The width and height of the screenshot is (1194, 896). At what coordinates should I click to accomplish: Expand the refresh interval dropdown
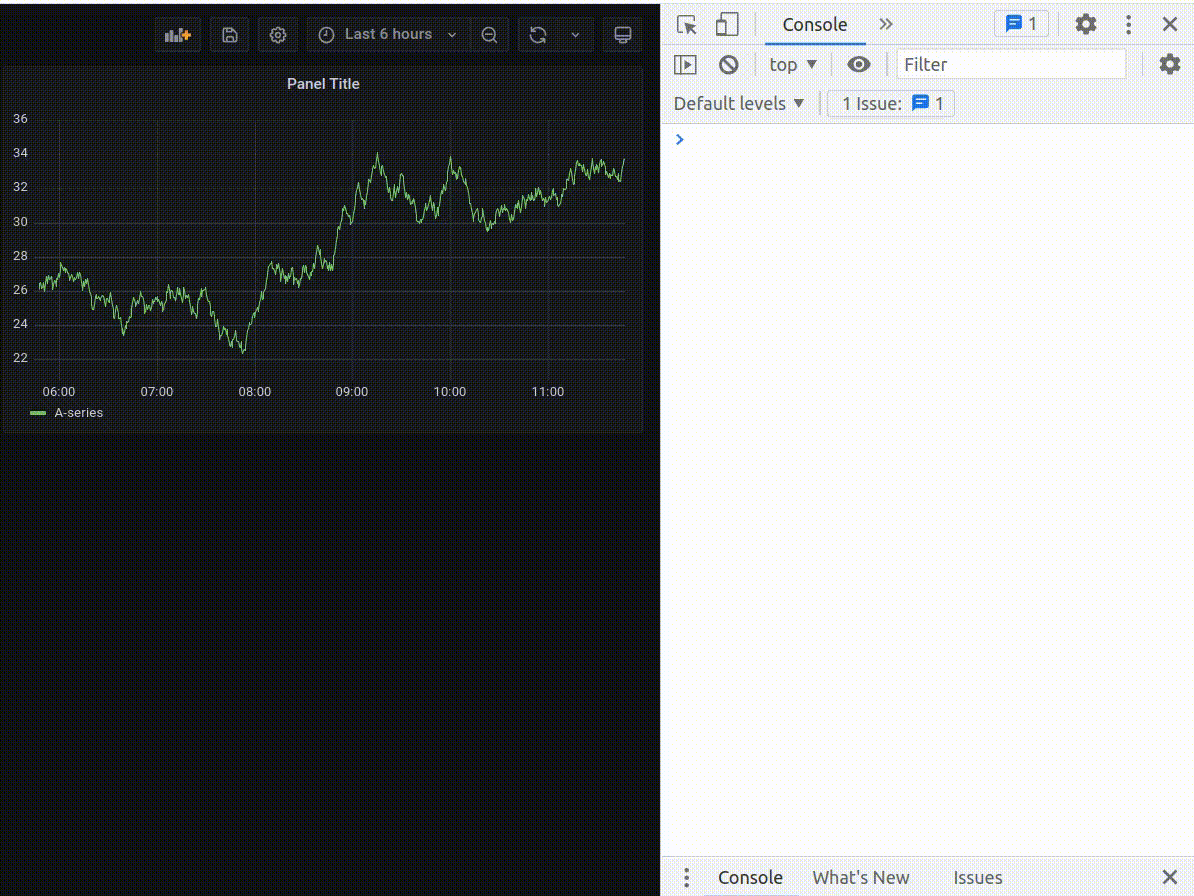click(576, 35)
